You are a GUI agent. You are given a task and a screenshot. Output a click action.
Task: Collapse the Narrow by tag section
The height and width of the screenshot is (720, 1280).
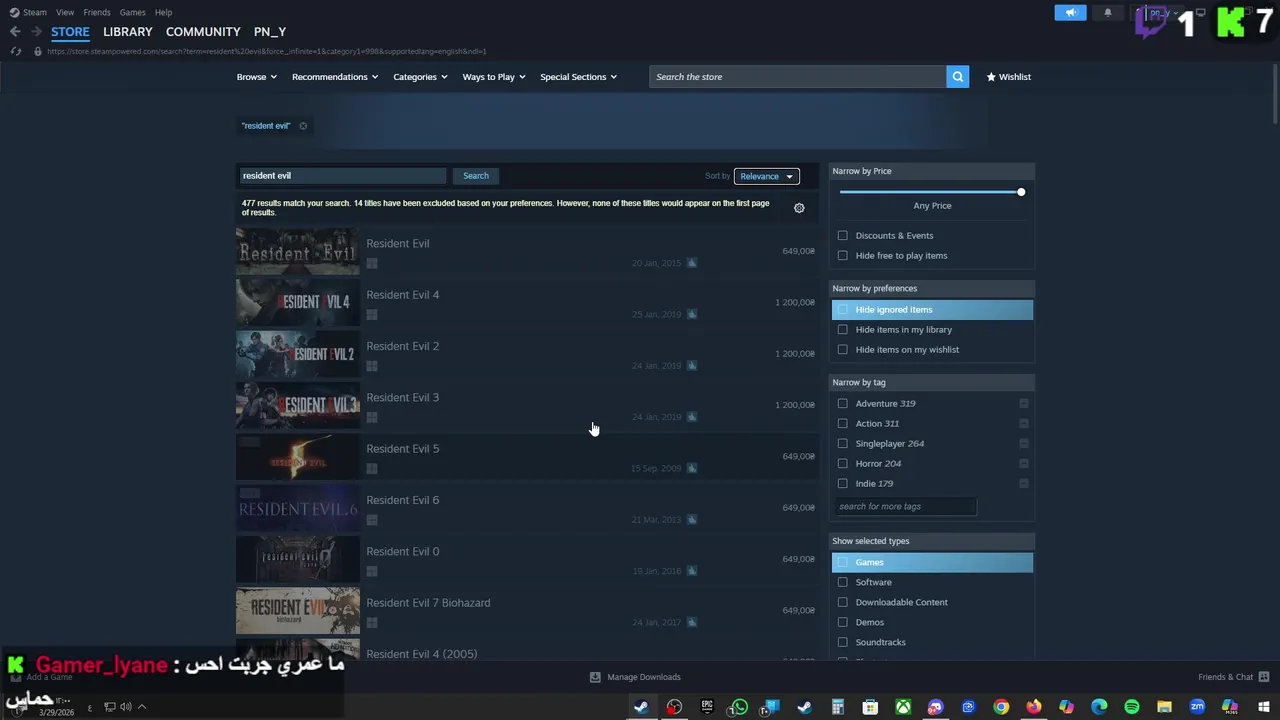click(x=932, y=382)
